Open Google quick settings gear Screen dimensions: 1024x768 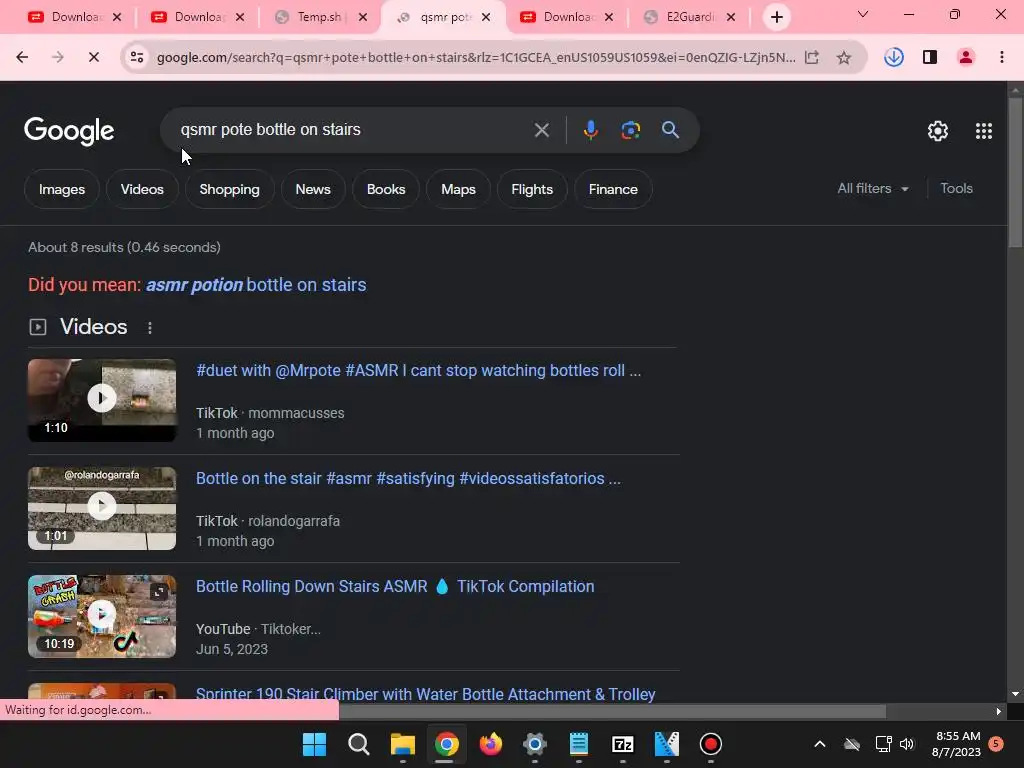938,131
